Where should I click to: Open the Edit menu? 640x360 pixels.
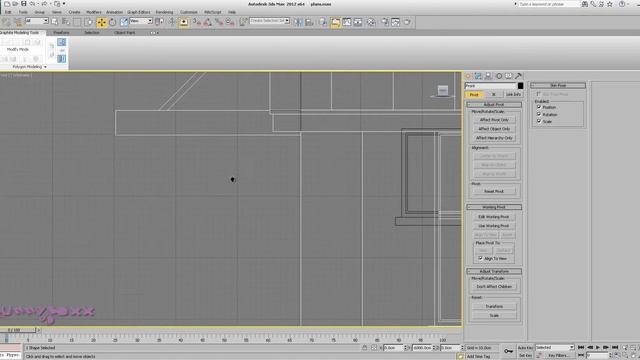coord(8,12)
